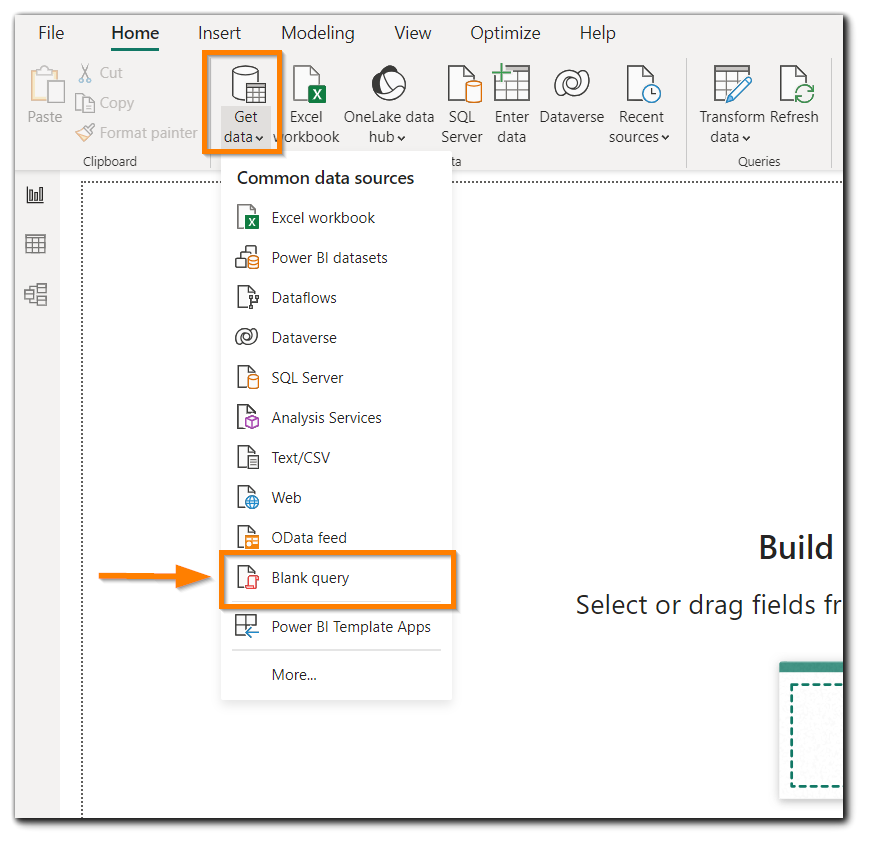Choose Text/CSV data source
Viewport: 870px width, 845px height.
336,457
